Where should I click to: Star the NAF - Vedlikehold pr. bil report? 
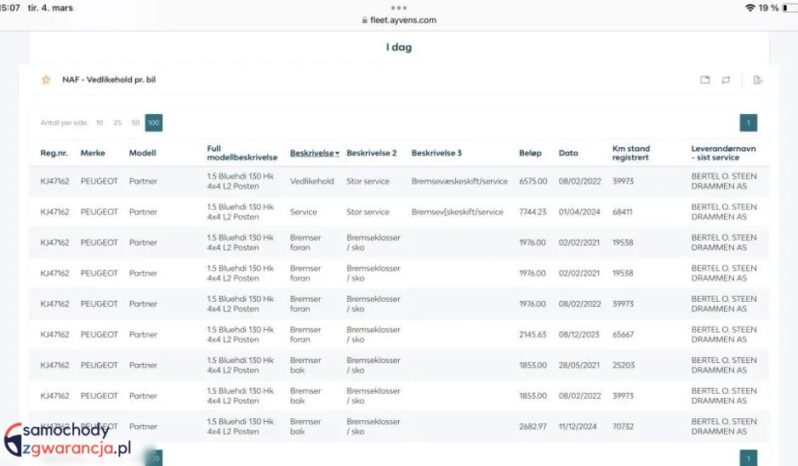coord(46,79)
